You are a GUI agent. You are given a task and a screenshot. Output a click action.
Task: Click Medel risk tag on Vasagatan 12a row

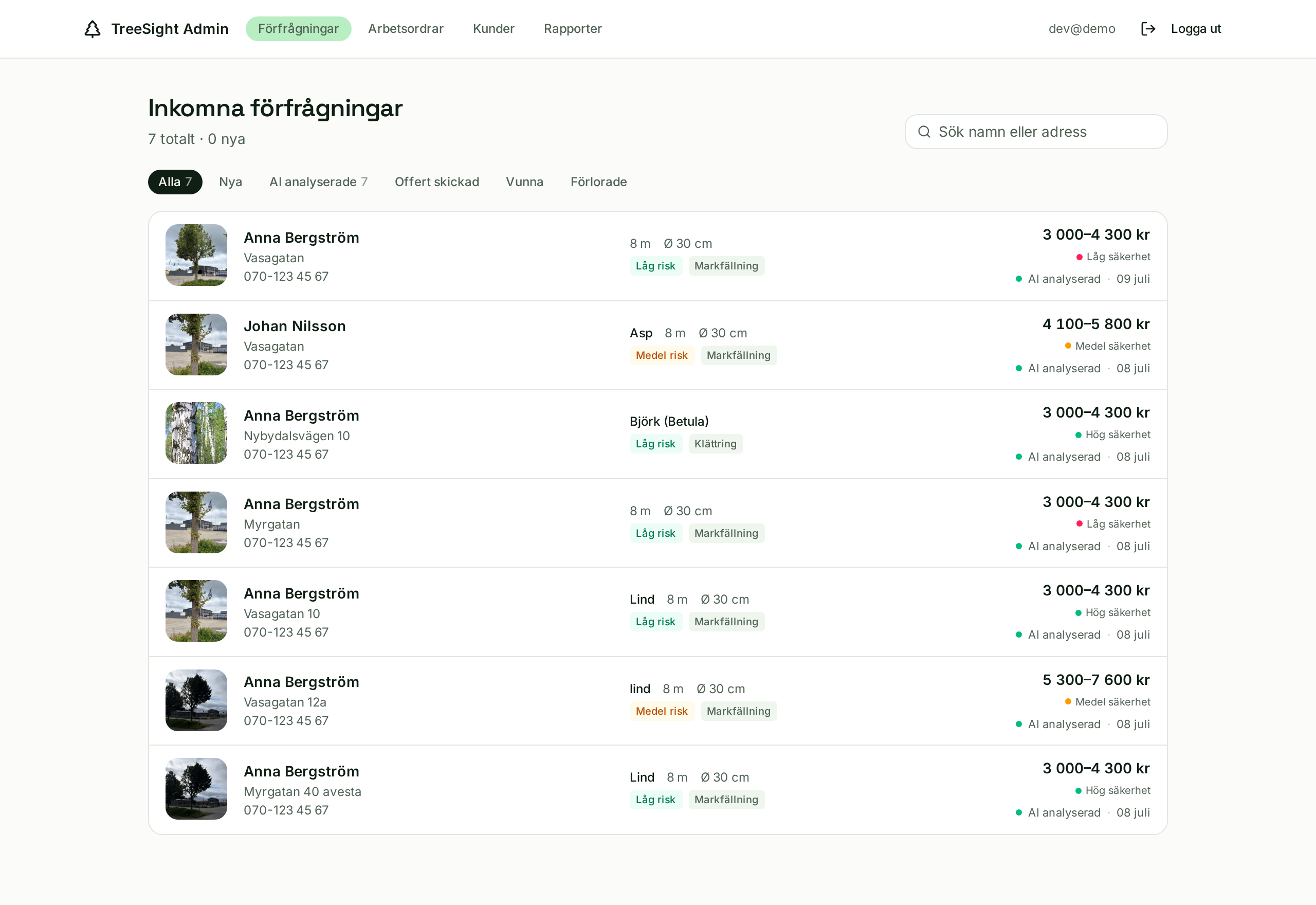[x=662, y=712]
